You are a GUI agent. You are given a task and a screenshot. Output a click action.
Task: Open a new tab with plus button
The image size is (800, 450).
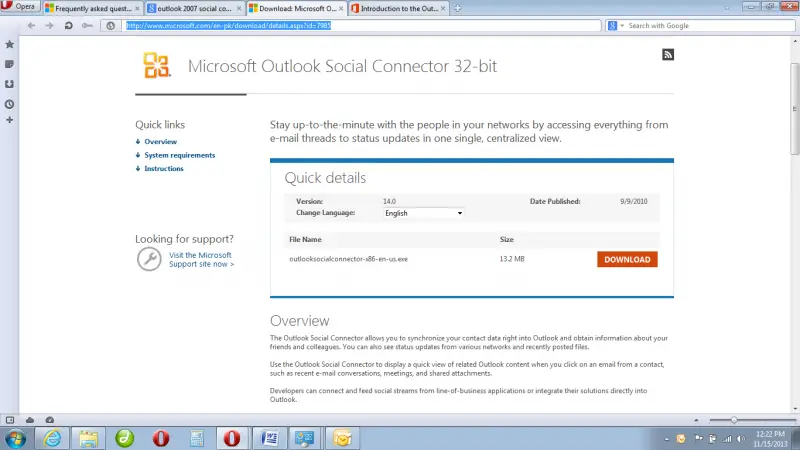point(458,8)
